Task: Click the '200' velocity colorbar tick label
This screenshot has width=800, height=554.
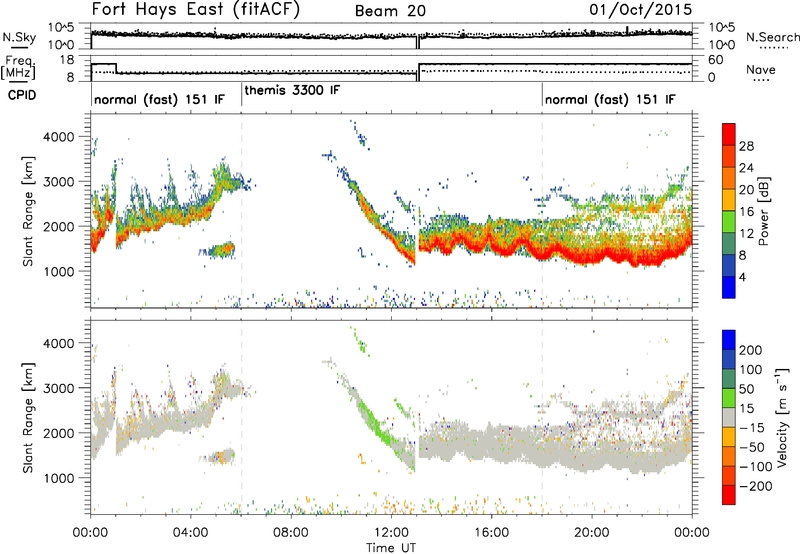Action: coord(751,350)
